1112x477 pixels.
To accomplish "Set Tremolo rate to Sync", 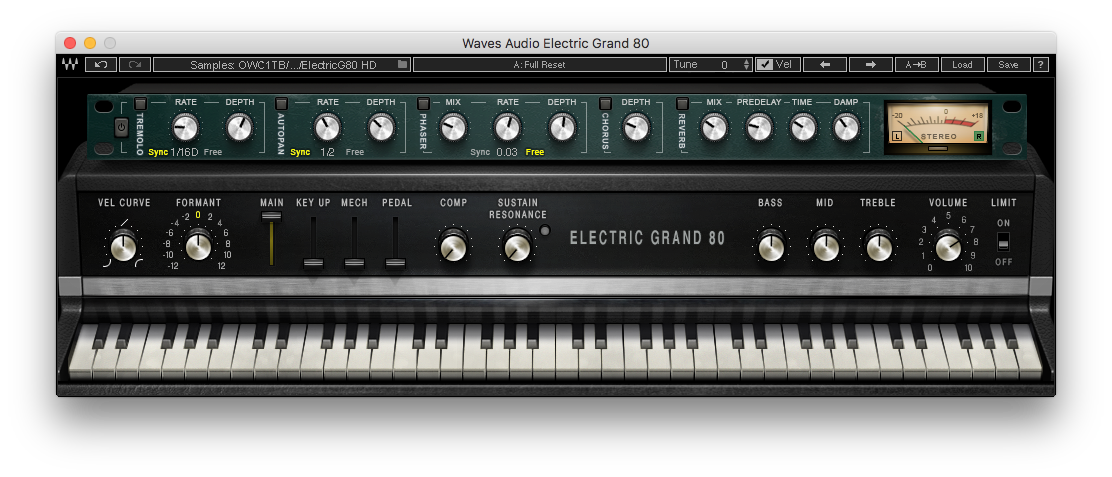I will point(157,152).
